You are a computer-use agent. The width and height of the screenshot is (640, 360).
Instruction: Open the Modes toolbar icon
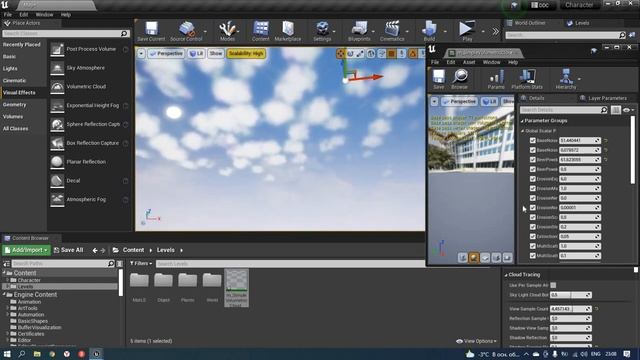tap(227, 31)
